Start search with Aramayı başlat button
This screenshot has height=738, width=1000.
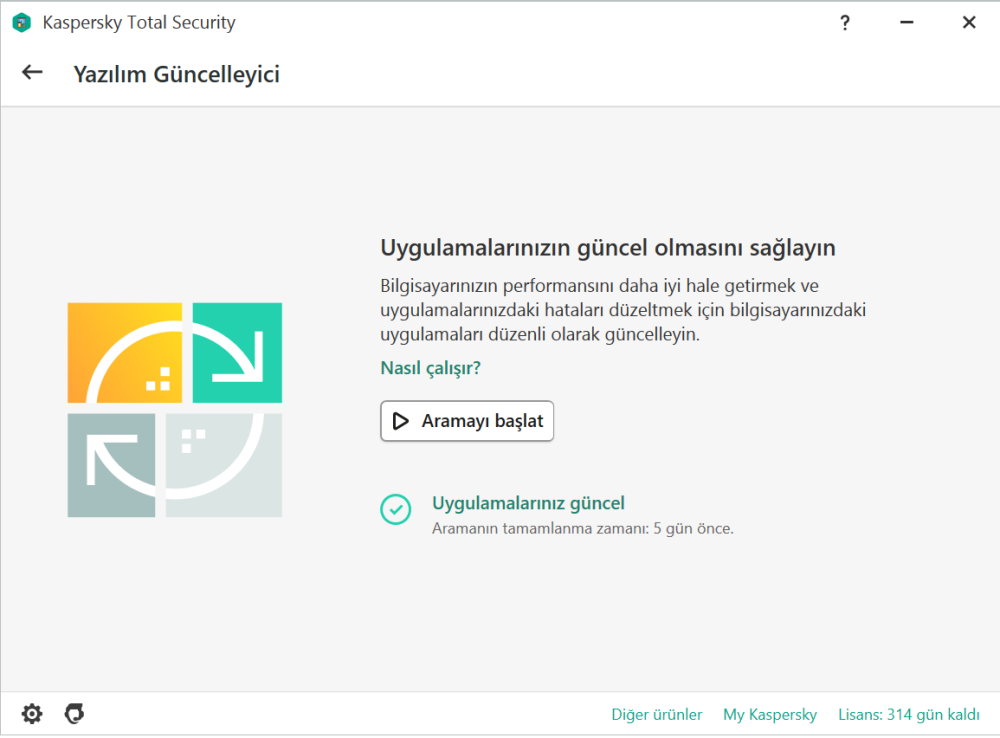click(x=467, y=421)
